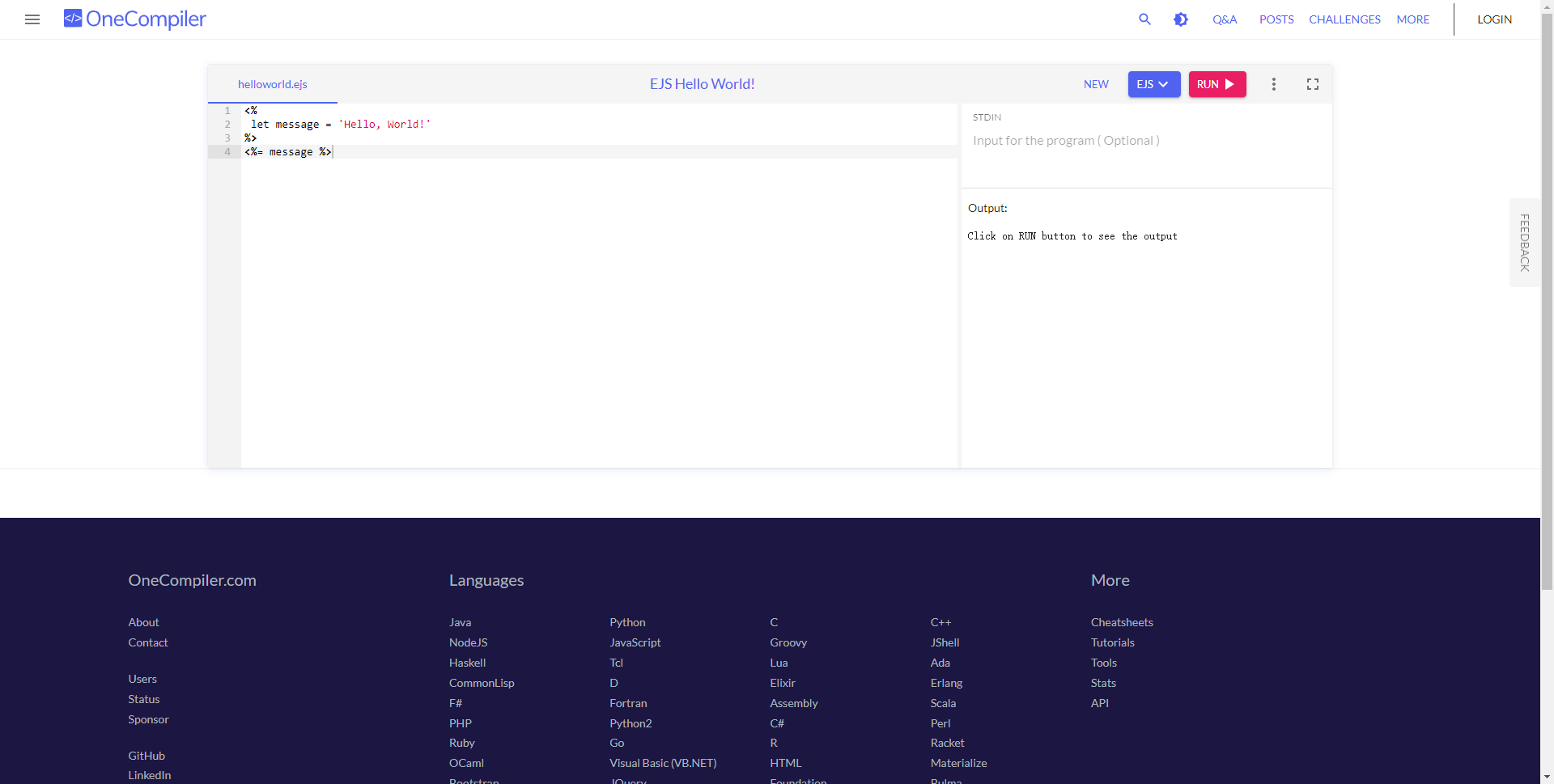Enter fullscreen editor mode
1554x784 pixels.
1312,84
